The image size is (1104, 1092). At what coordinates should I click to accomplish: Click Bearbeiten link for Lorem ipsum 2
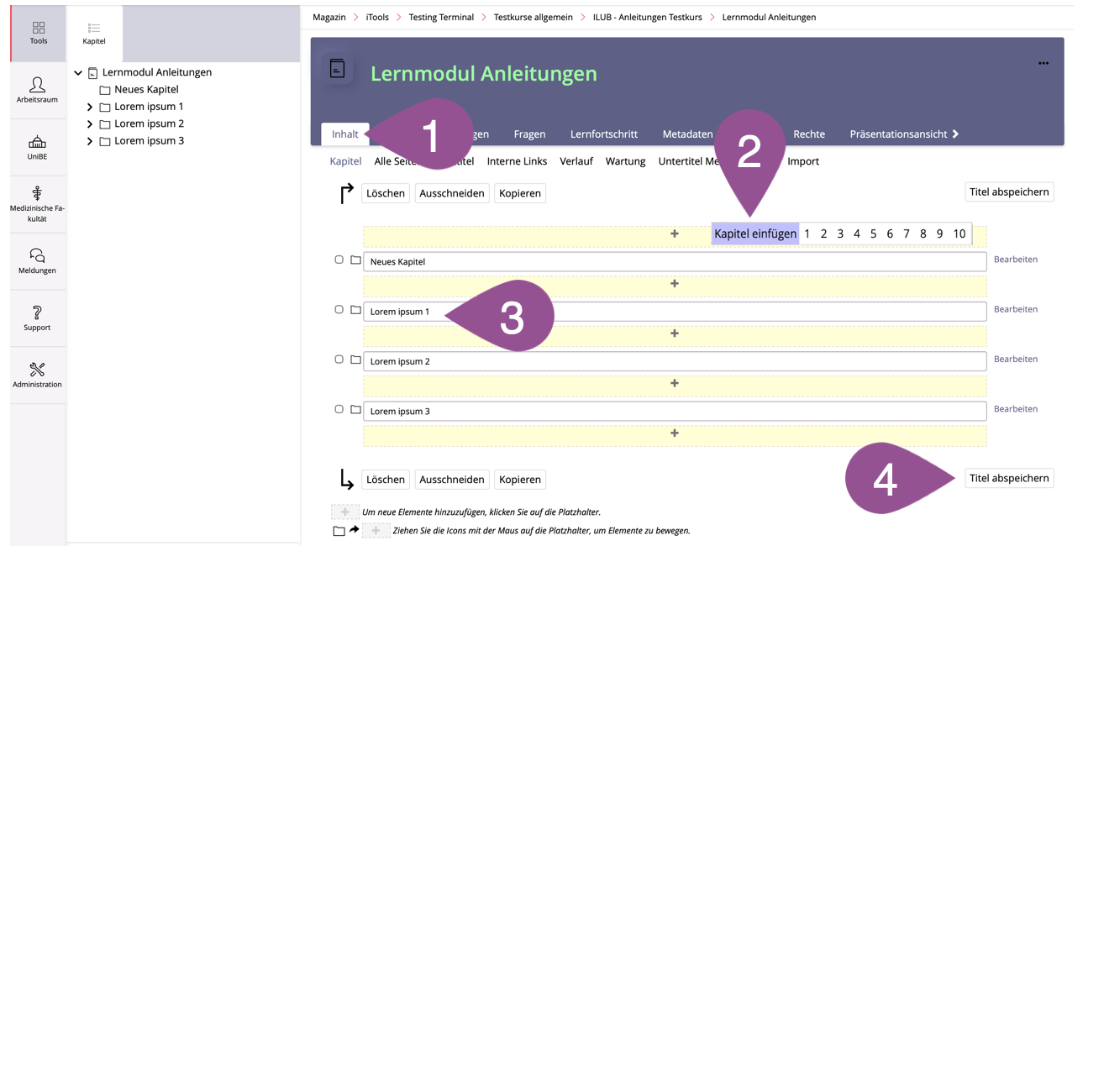pos(1015,360)
